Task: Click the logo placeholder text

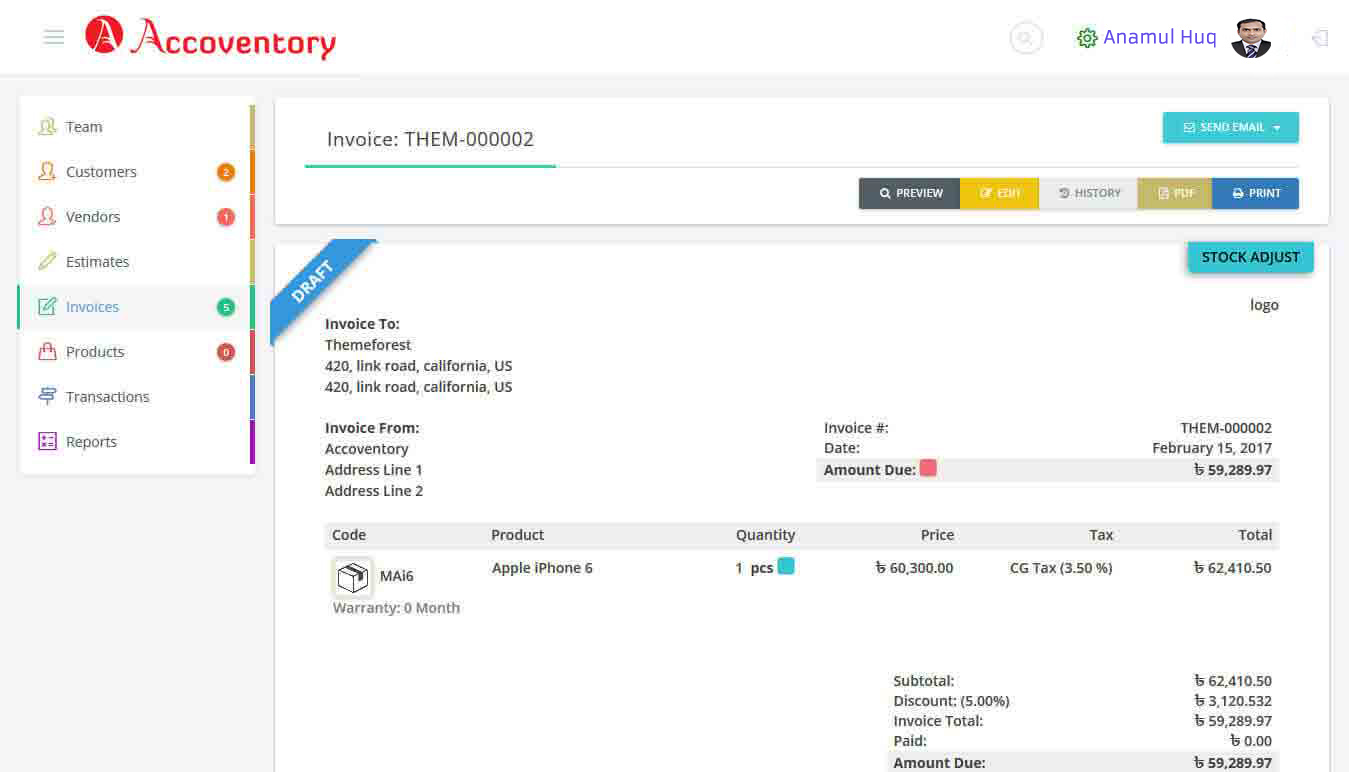Action: pyautogui.click(x=1264, y=305)
